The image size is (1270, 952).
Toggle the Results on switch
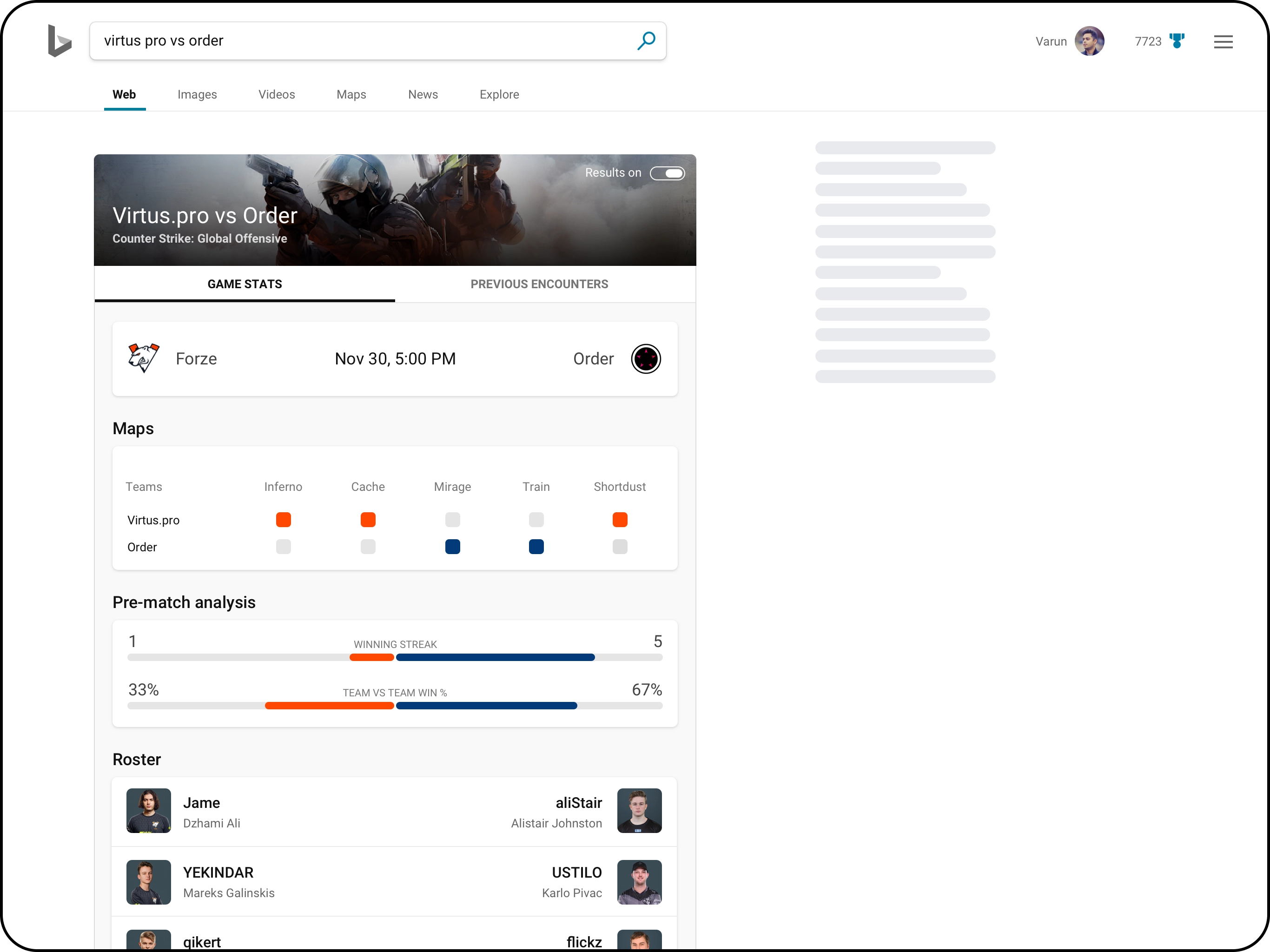[667, 173]
